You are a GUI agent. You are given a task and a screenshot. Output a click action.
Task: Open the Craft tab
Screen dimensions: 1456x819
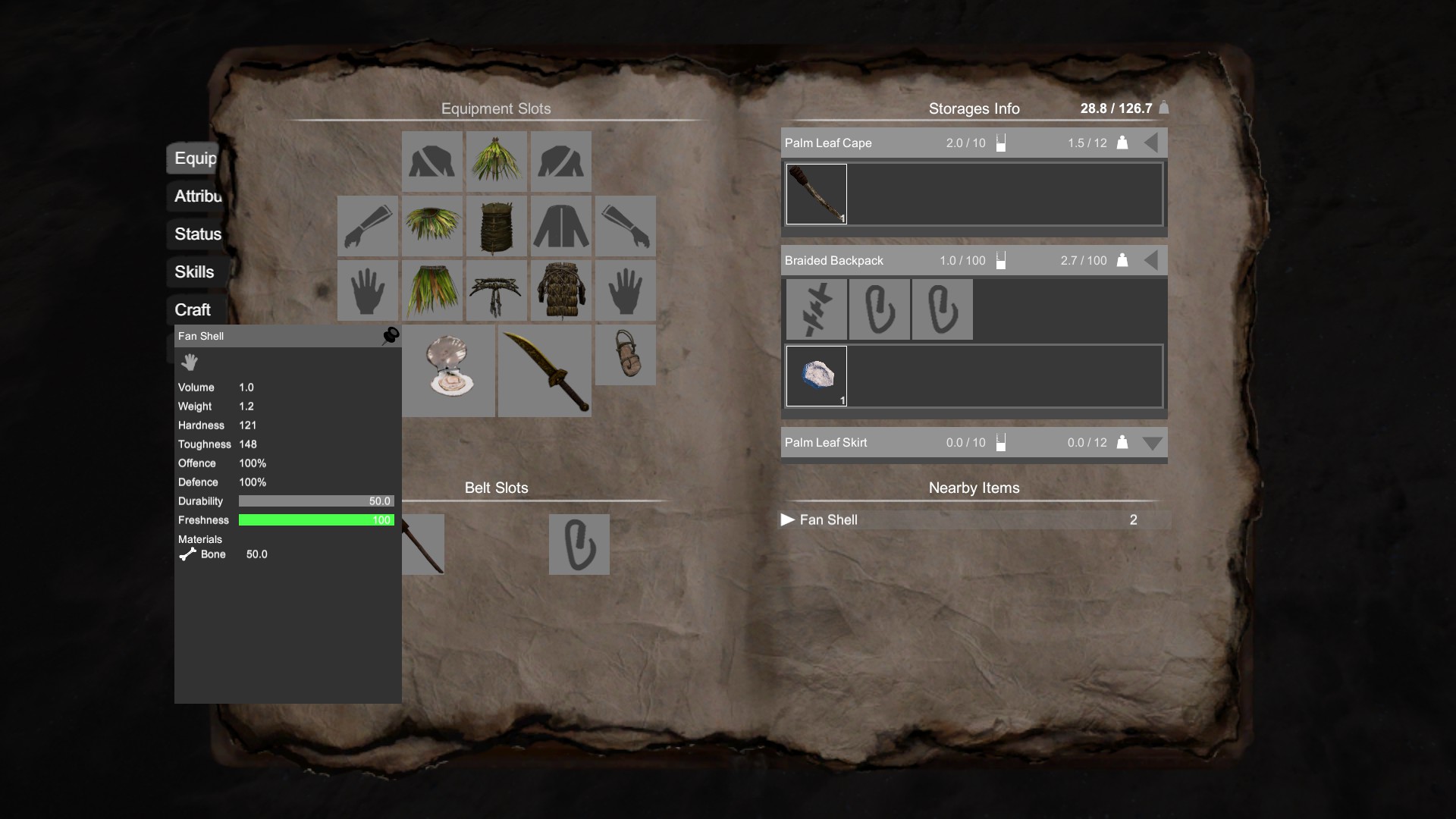193,309
